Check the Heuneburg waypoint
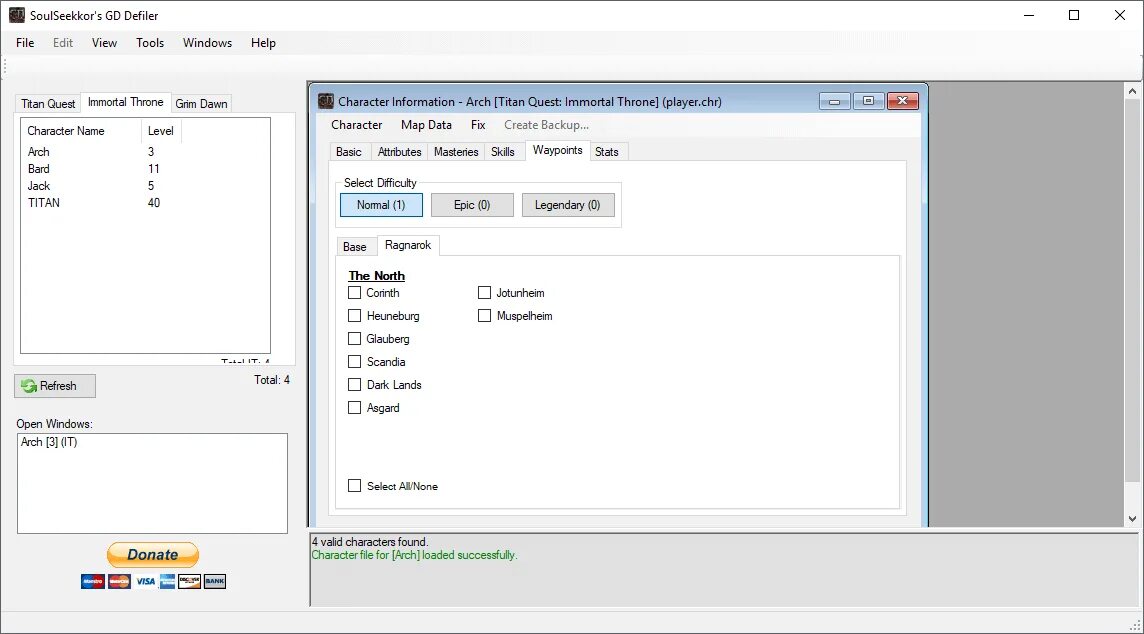 click(355, 316)
